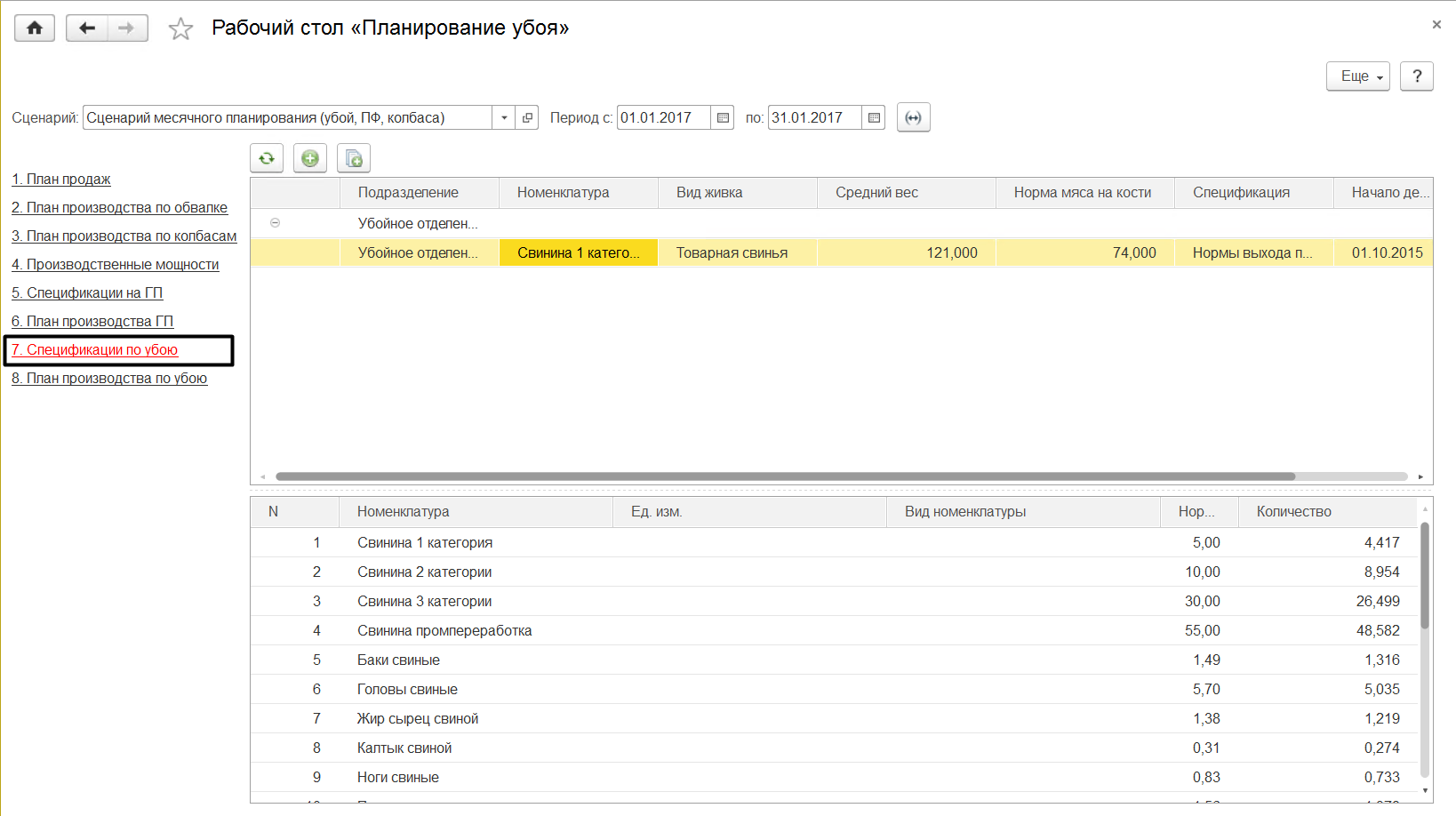Select the Жир сырец свиной row
The image size is (1456, 816).
point(834,718)
